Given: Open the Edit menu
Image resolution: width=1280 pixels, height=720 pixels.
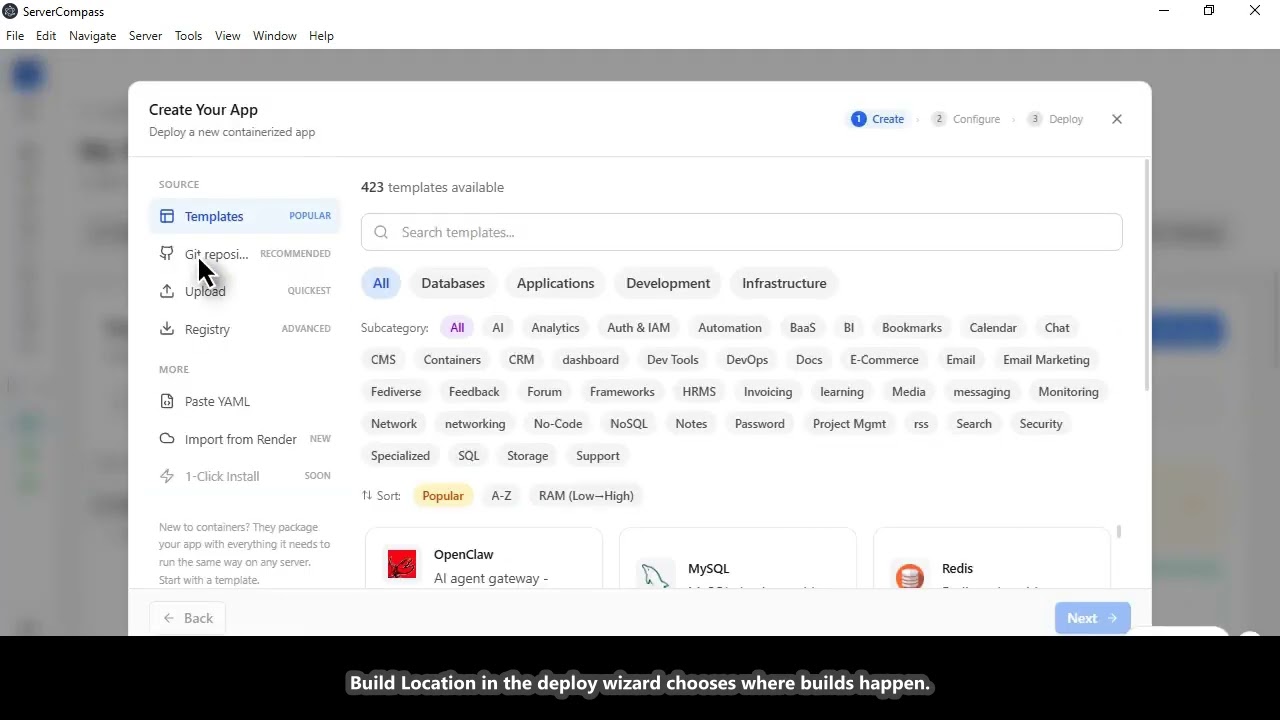Looking at the screenshot, I should 46,36.
